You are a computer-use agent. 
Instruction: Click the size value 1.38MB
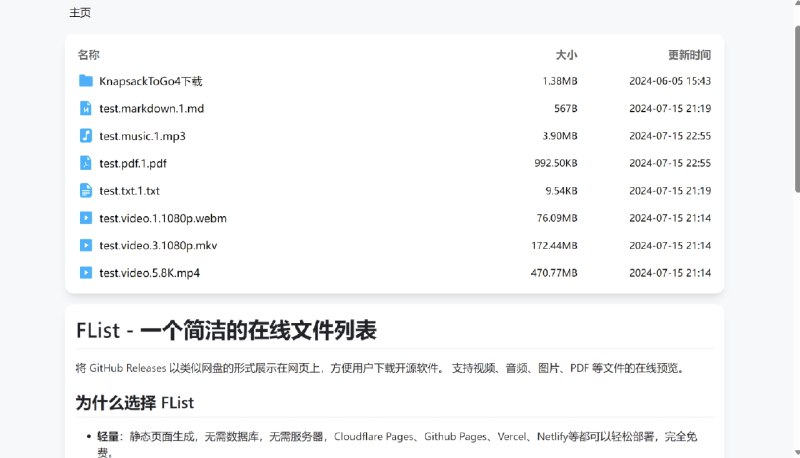[x=560, y=81]
